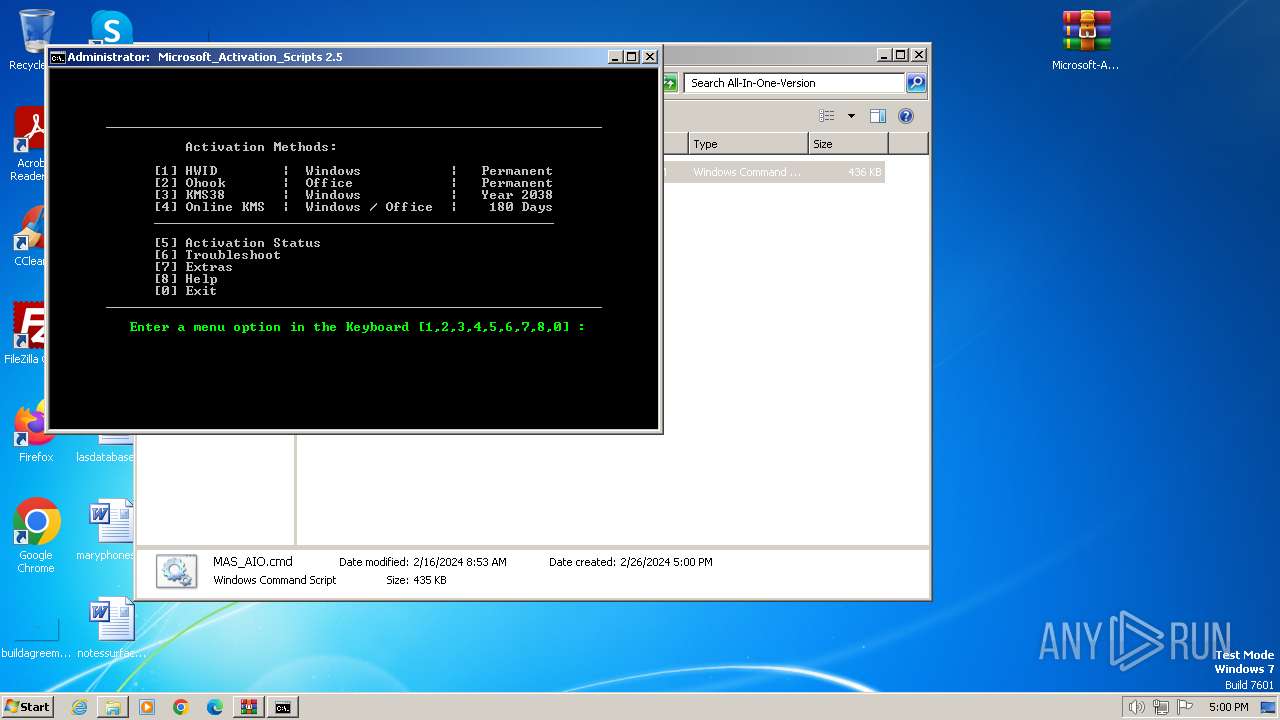Click the Start button

[x=28, y=707]
